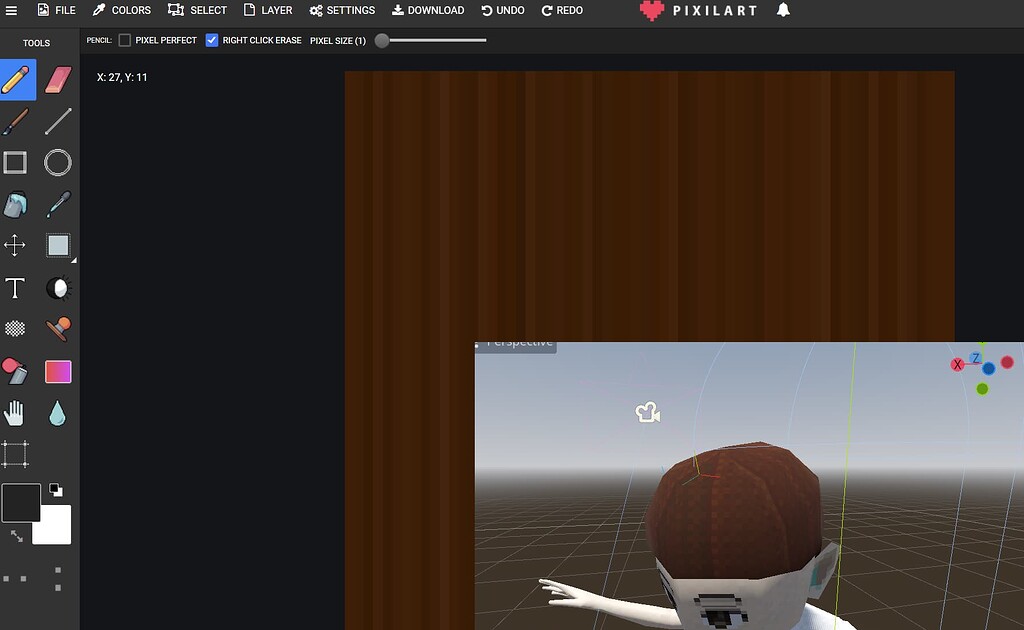Click the Download button
The width and height of the screenshot is (1024, 630).
click(428, 10)
